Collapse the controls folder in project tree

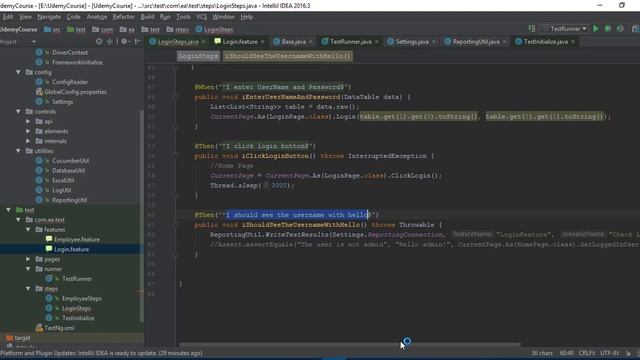tap(18, 111)
